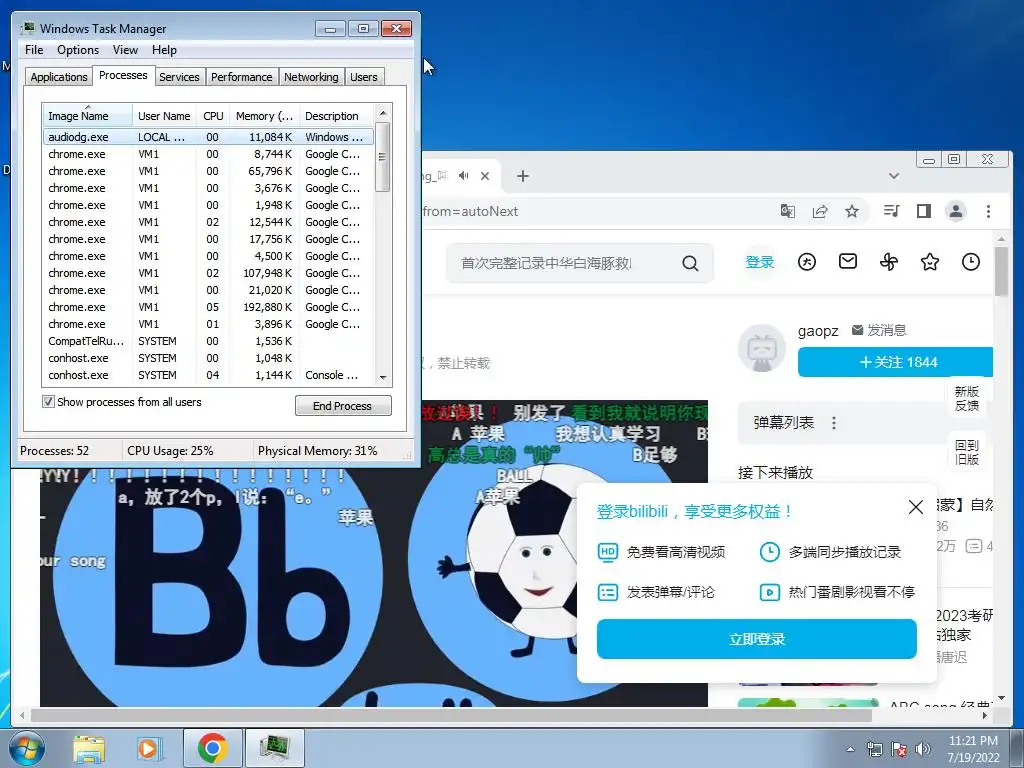Switch to Services tab

pos(179,77)
